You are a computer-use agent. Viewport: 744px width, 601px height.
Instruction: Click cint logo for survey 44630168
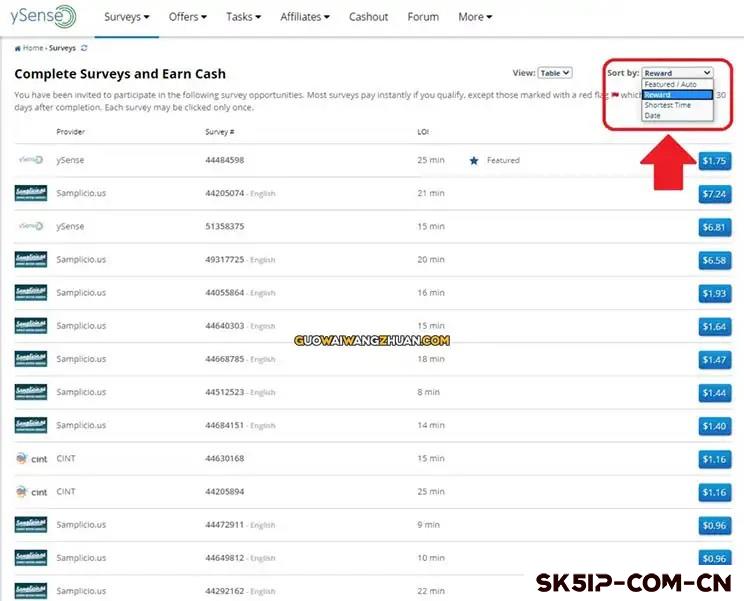(x=31, y=459)
